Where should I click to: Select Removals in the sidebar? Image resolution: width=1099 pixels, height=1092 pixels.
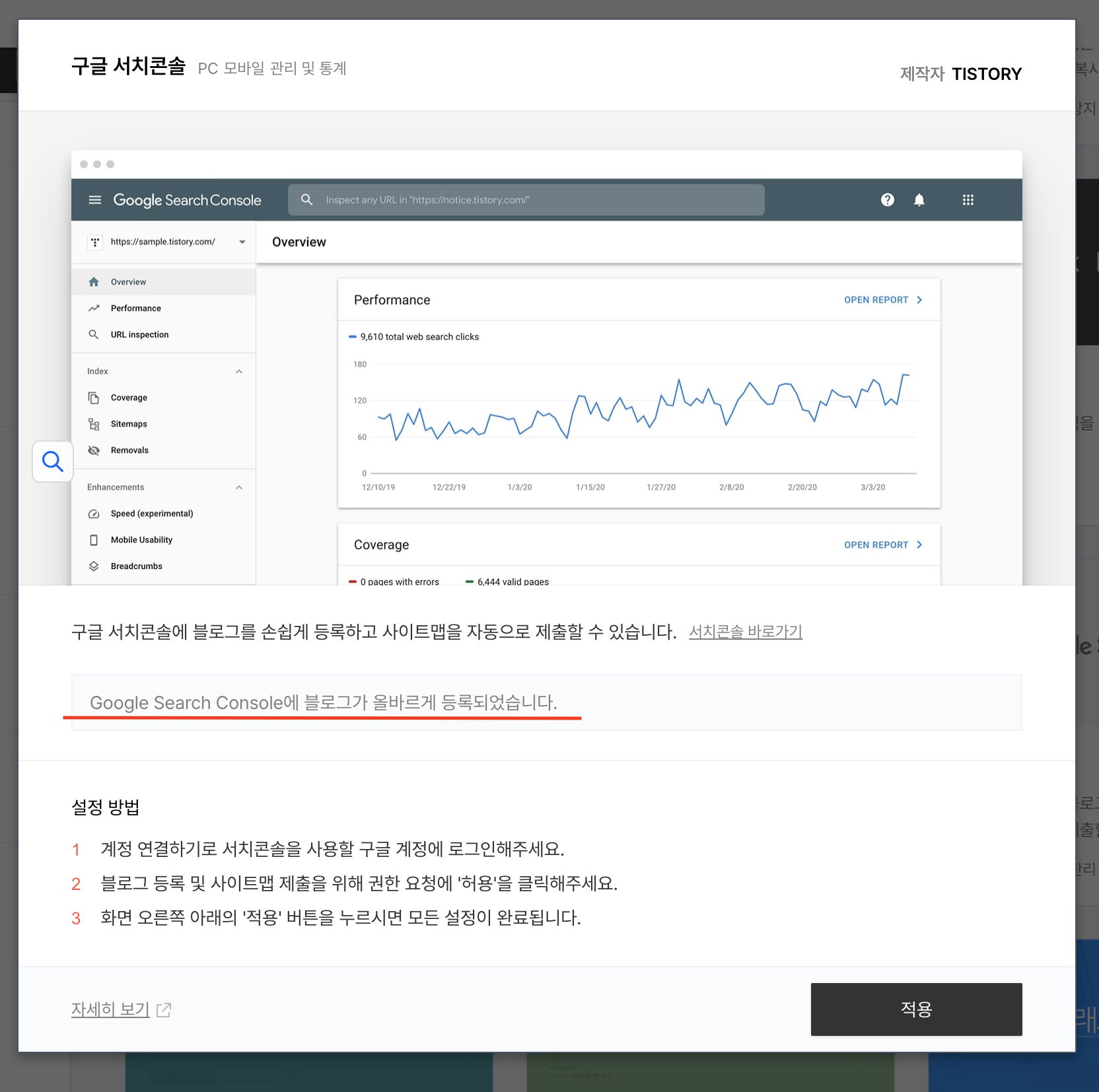click(x=164, y=450)
